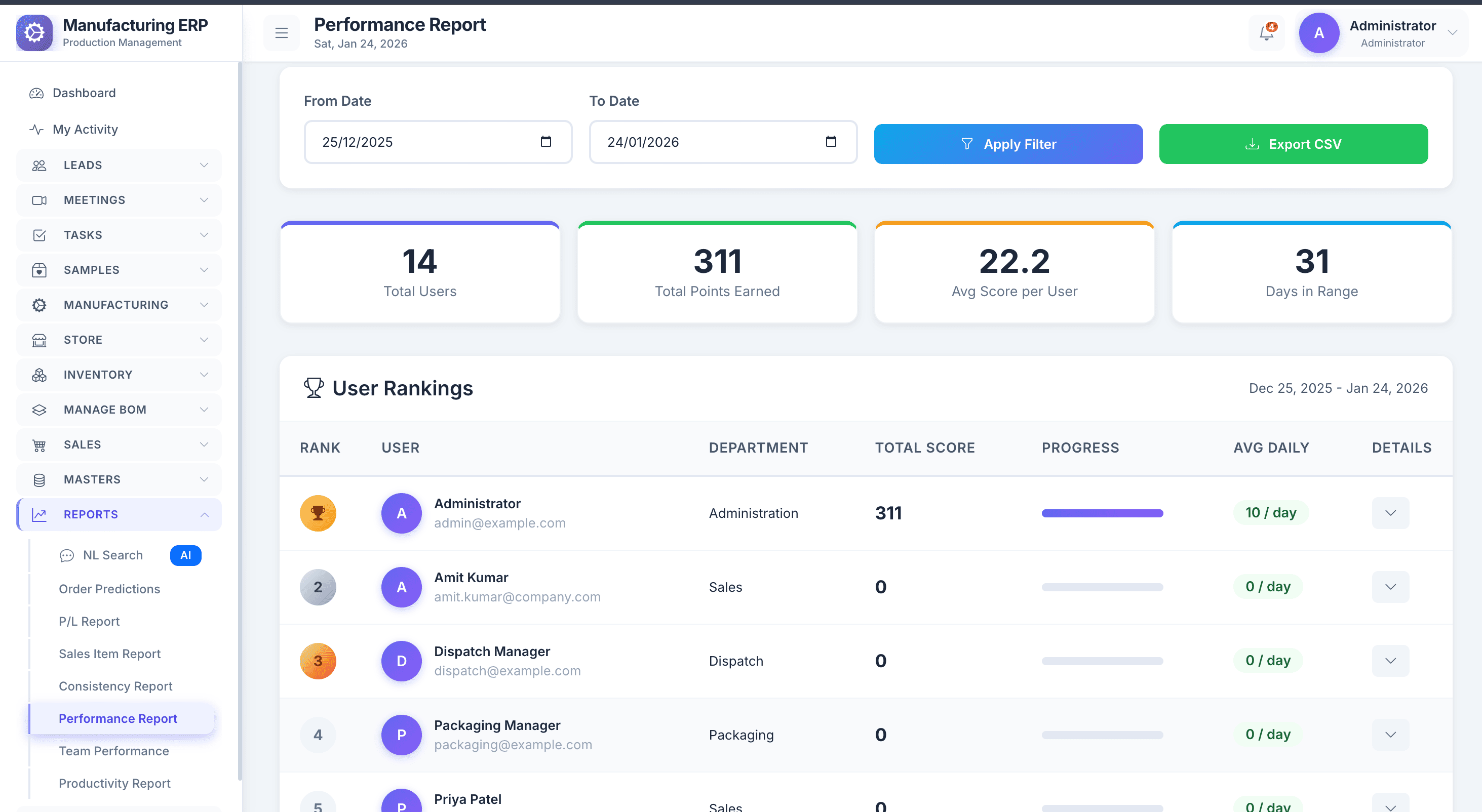Open the From Date calendar picker icon
Screen dimensions: 1482x812
545,141
